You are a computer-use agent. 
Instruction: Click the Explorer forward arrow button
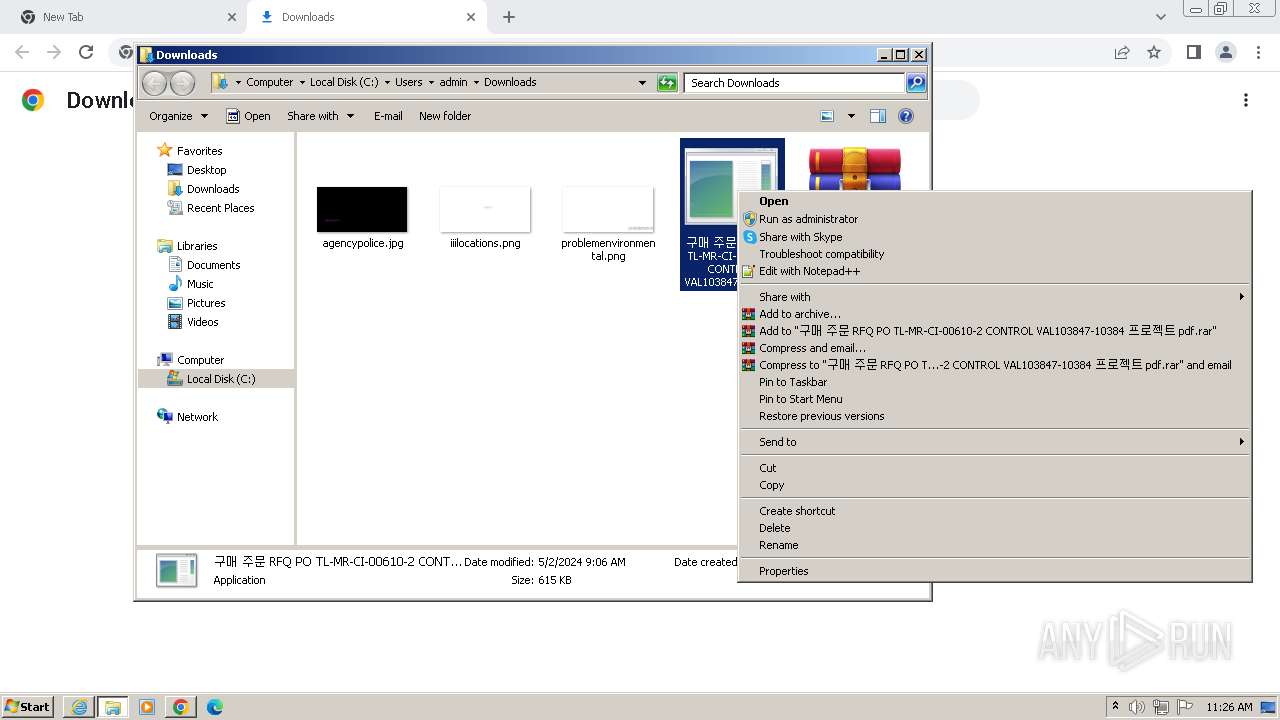pyautogui.click(x=182, y=83)
